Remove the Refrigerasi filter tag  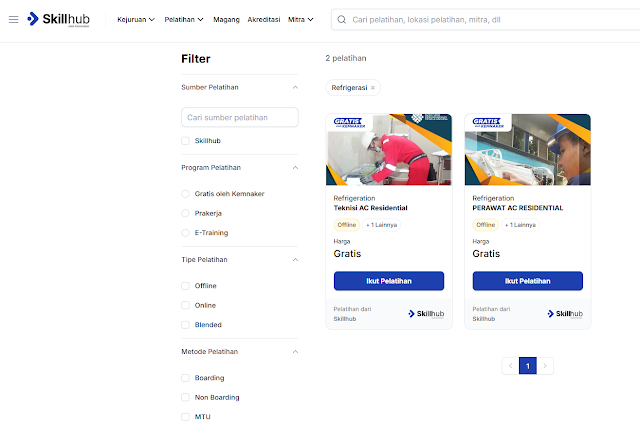pos(373,88)
